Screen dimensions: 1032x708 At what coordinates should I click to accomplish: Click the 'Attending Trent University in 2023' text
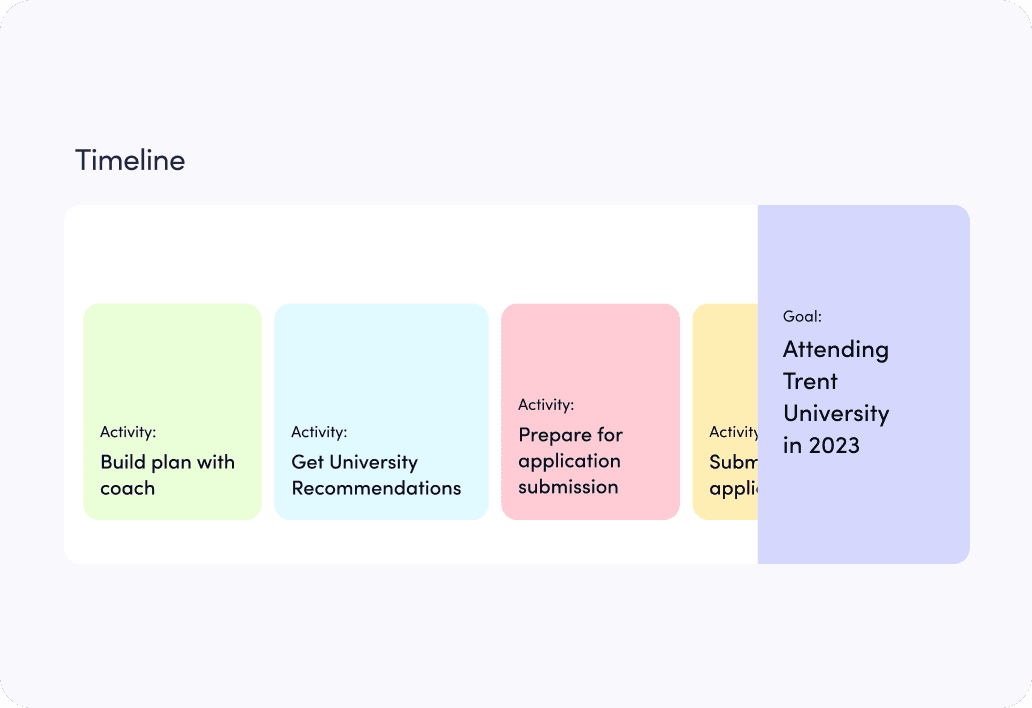pos(836,397)
